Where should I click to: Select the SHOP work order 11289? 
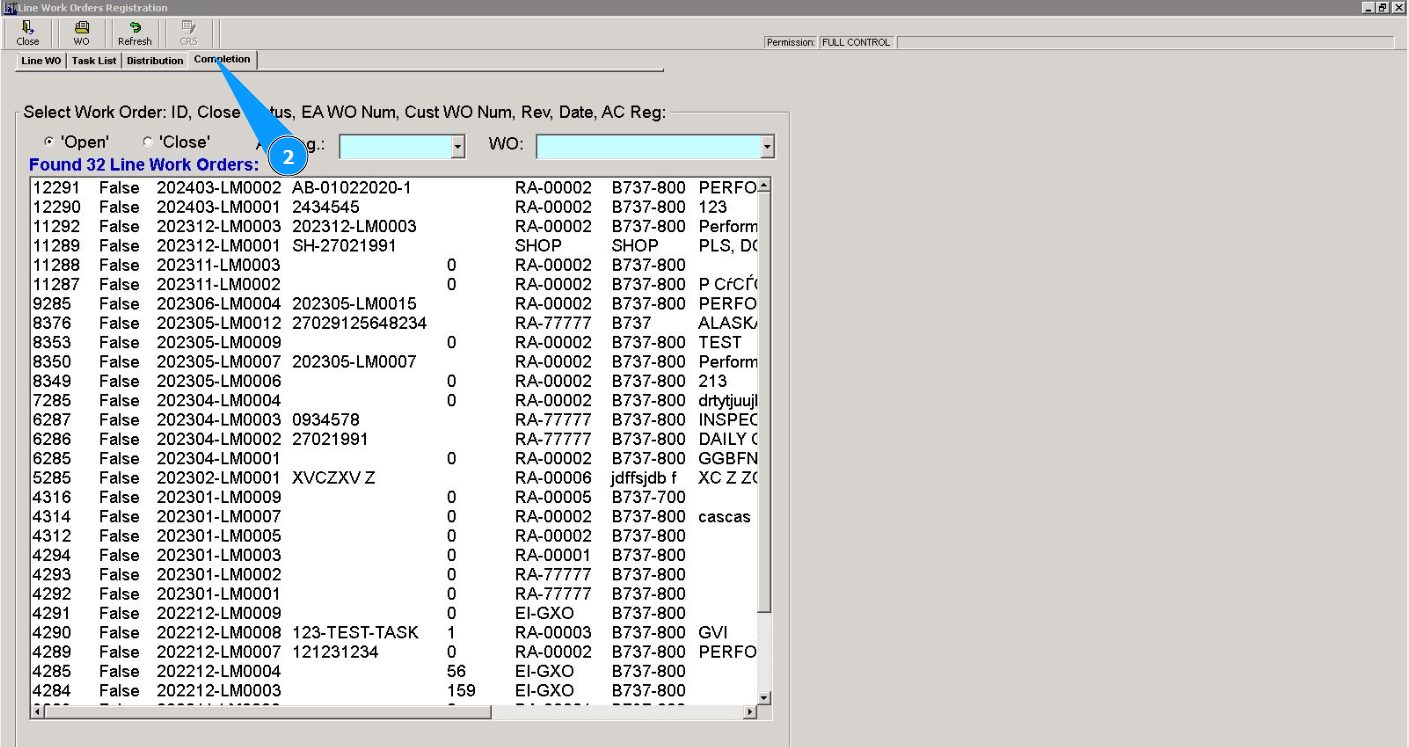394,246
